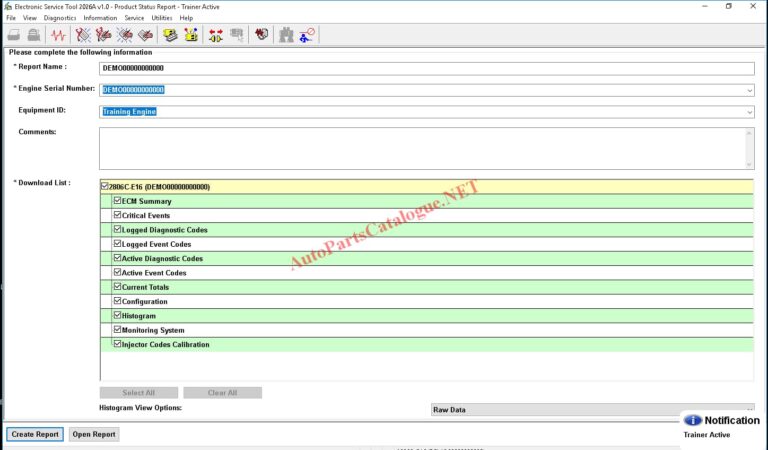Image resolution: width=768 pixels, height=450 pixels.
Task: Toggle the Logged Diagnostic Codes checkbox
Action: click(x=117, y=229)
